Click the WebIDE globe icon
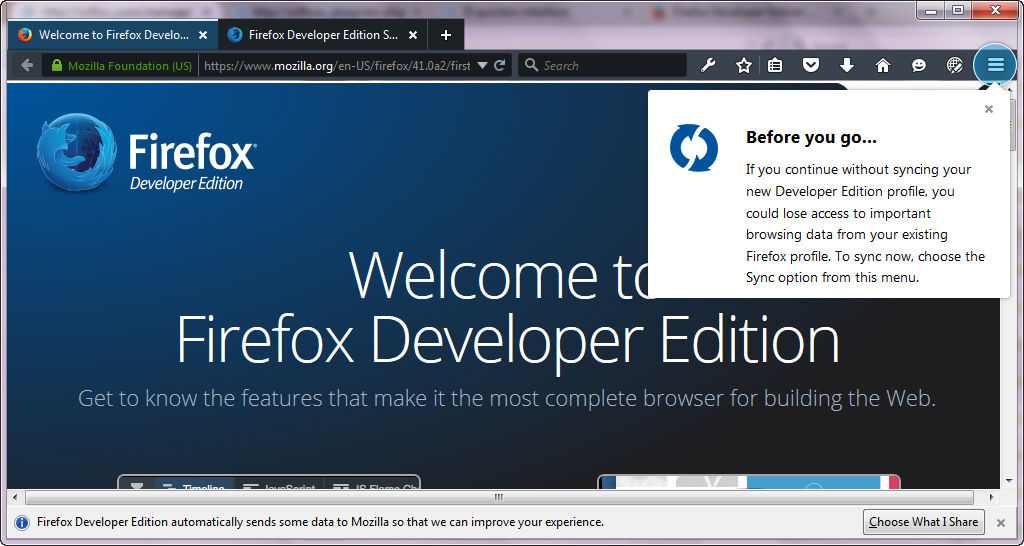The height and width of the screenshot is (546, 1024). click(x=955, y=65)
